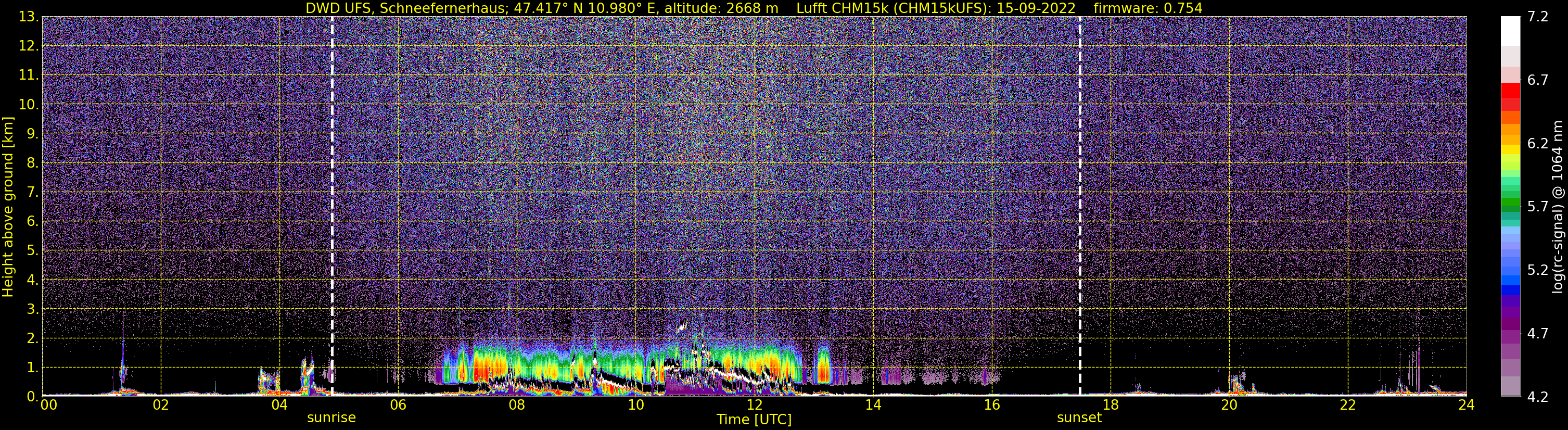The width and height of the screenshot is (1568, 430).
Task: Click the Height above ground [km] axis label
Action: tap(8, 207)
